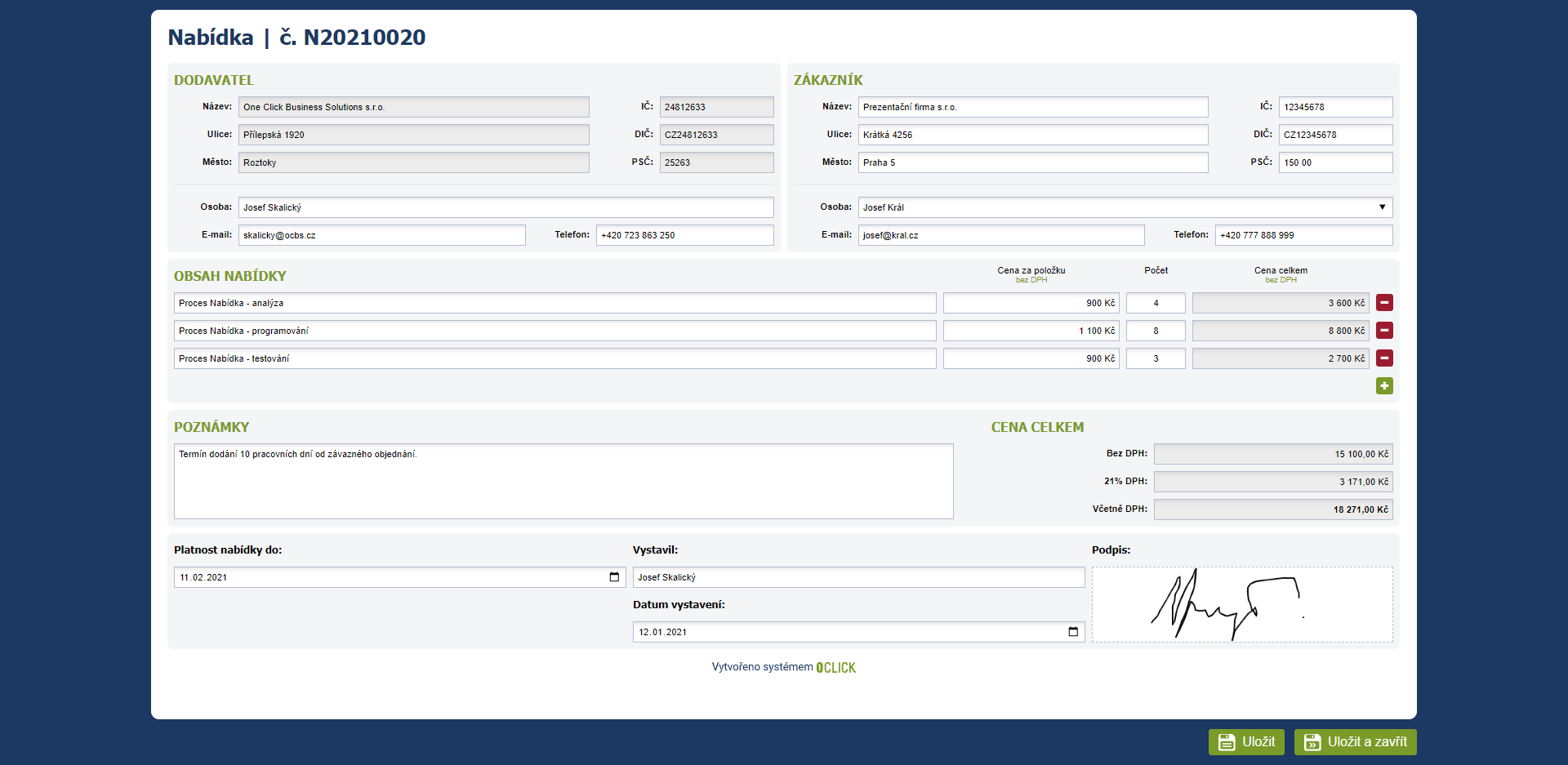This screenshot has width=1568, height=765.
Task: Edit quantity 8 in programování row
Action: [x=1156, y=331]
